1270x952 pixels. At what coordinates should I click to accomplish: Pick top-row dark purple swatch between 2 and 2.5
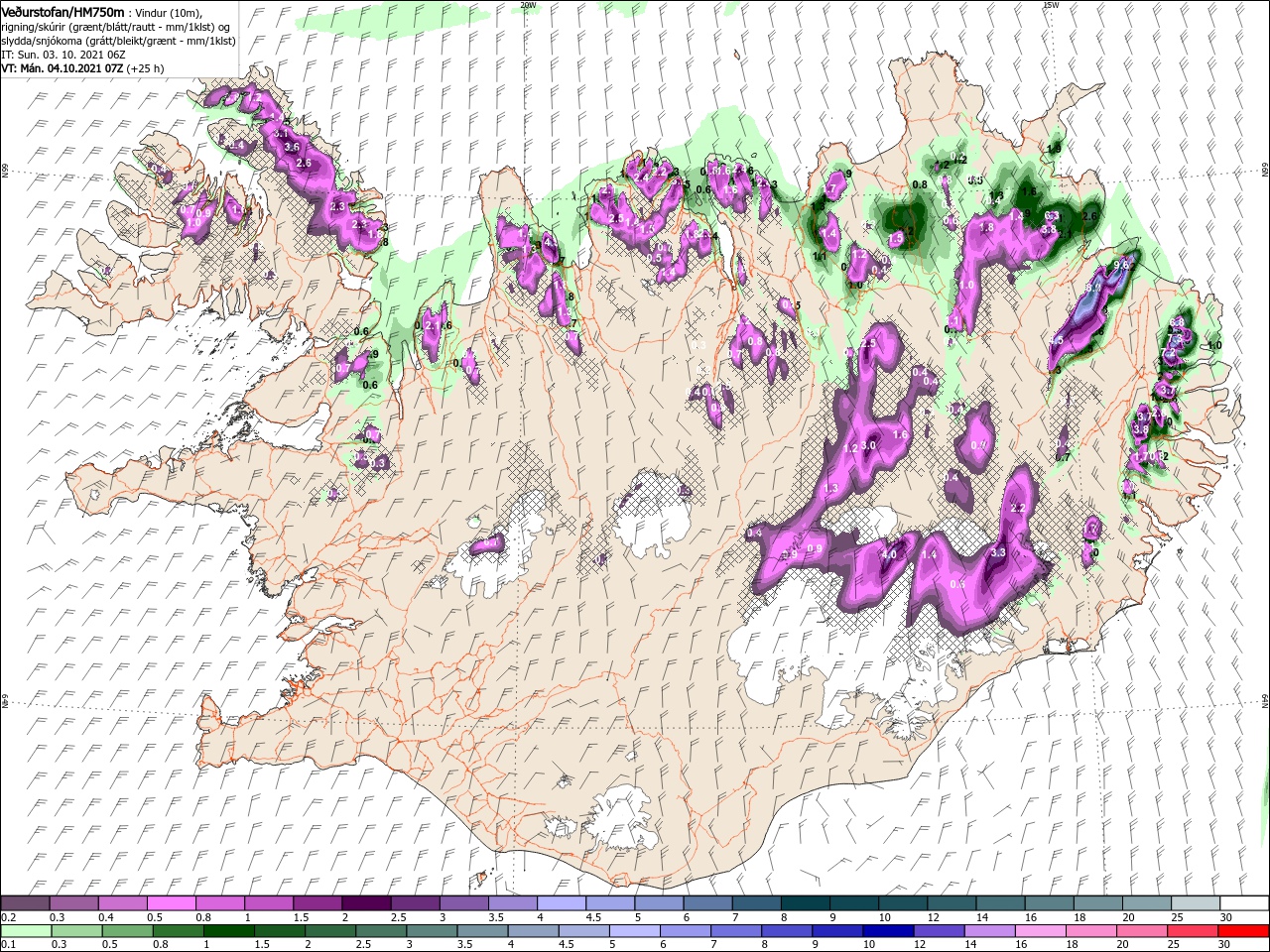click(366, 903)
